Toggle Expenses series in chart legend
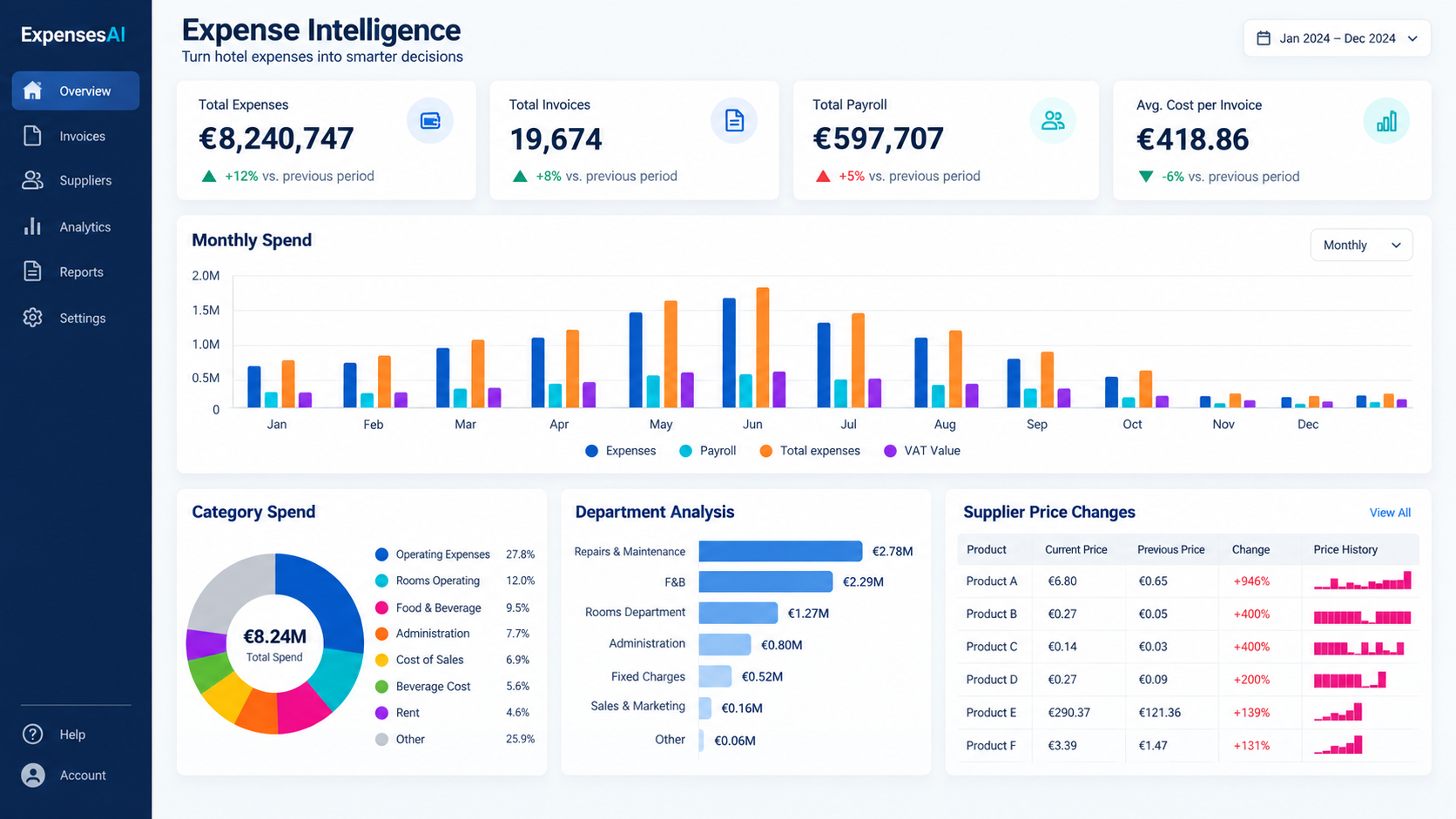Viewport: 1456px width, 819px height. click(621, 451)
